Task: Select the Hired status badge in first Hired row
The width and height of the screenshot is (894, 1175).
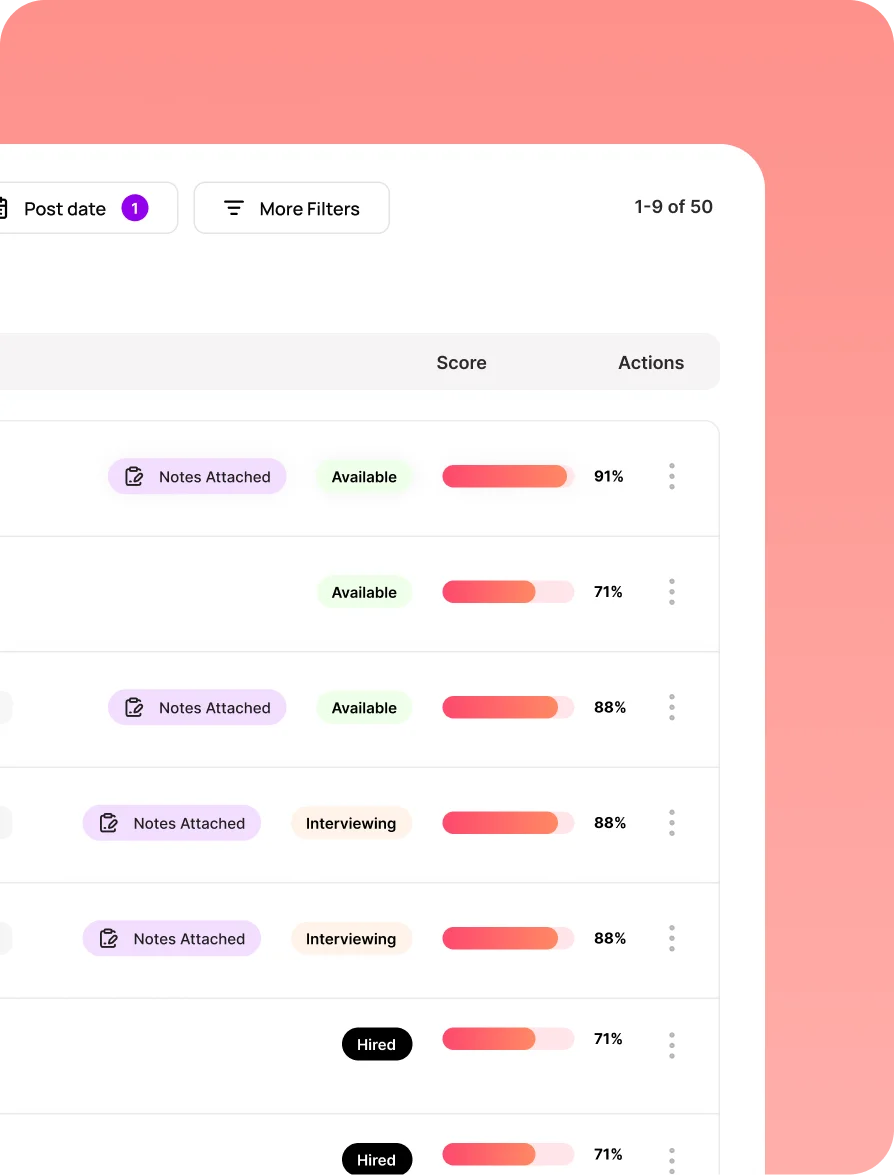Action: pos(376,1044)
